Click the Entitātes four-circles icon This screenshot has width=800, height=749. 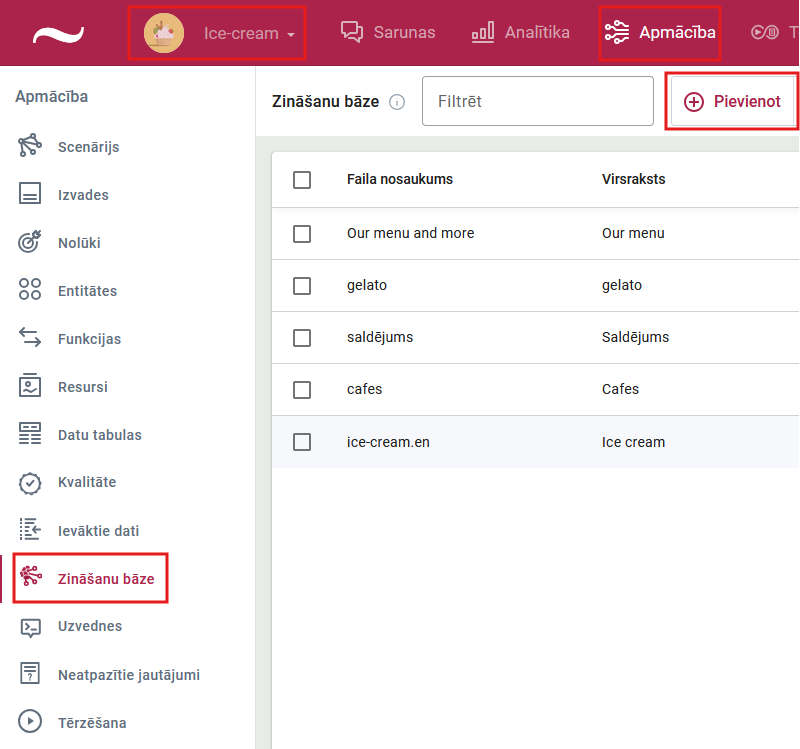tap(30, 290)
